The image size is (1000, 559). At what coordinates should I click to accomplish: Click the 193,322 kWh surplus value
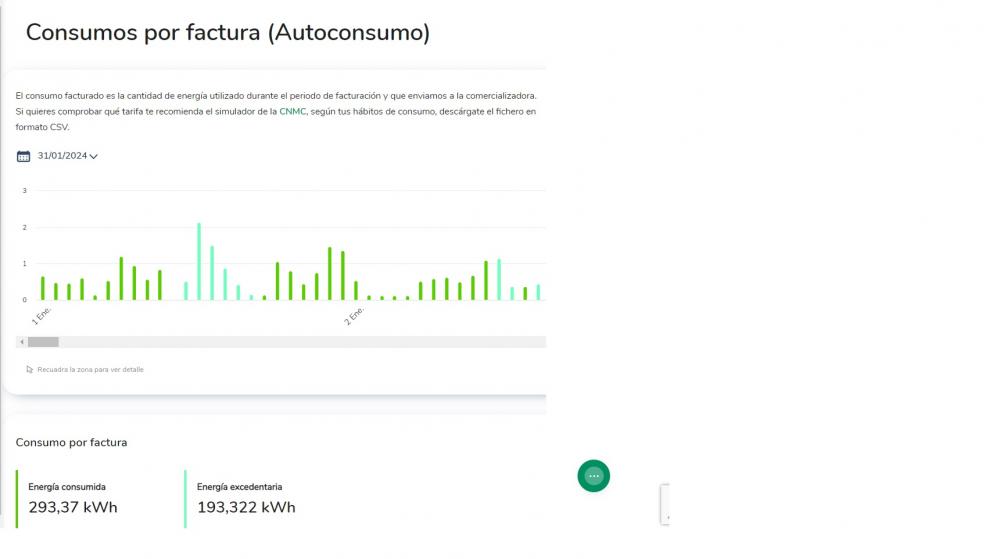[246, 507]
